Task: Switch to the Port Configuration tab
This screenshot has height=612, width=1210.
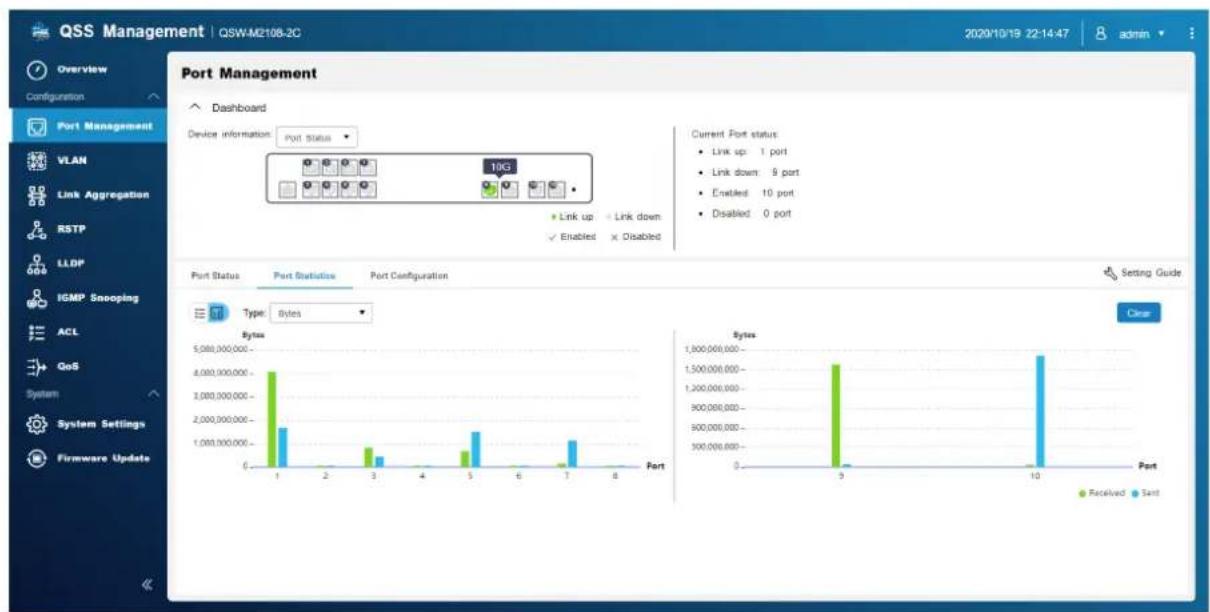Action: [x=408, y=274]
